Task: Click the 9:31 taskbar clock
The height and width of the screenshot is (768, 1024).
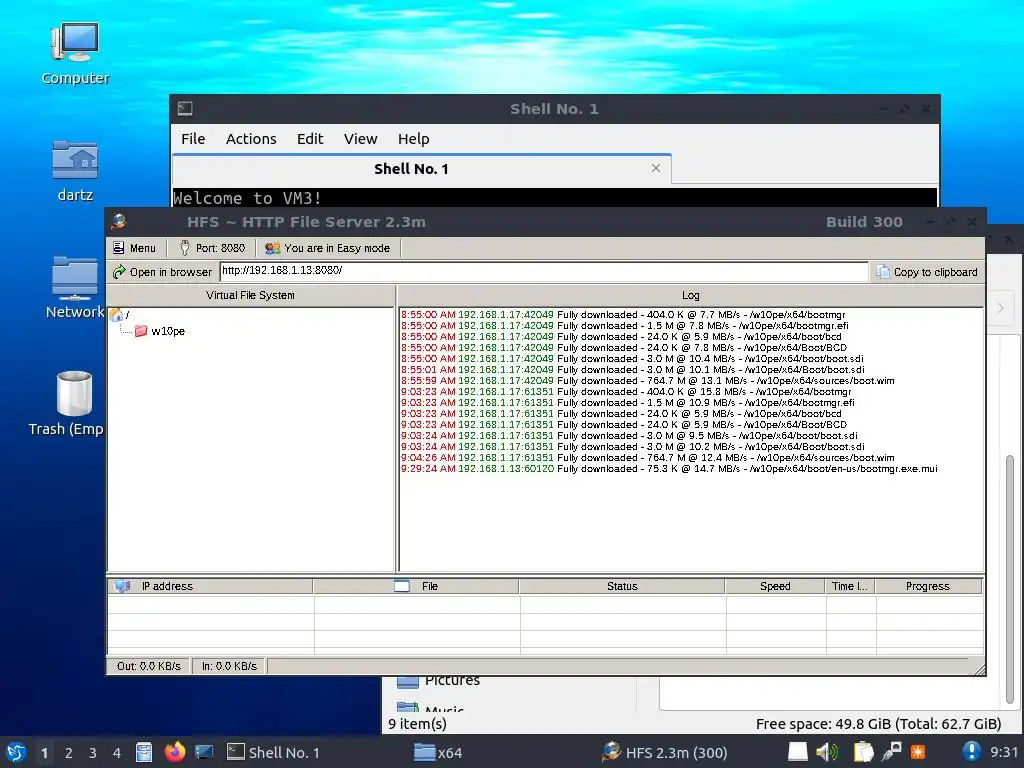Action: coord(1004,752)
